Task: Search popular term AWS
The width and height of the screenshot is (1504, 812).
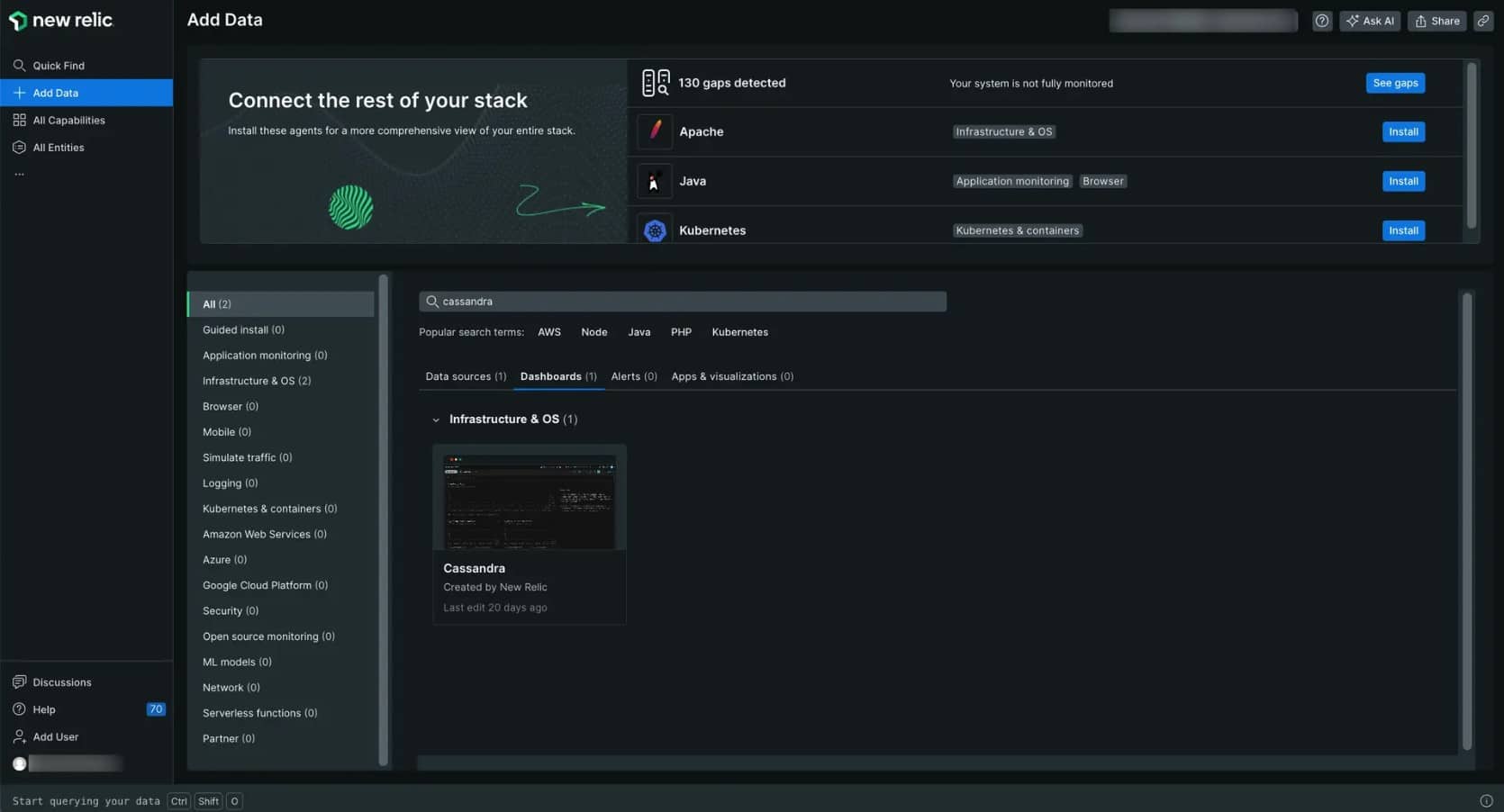Action: coord(549,332)
